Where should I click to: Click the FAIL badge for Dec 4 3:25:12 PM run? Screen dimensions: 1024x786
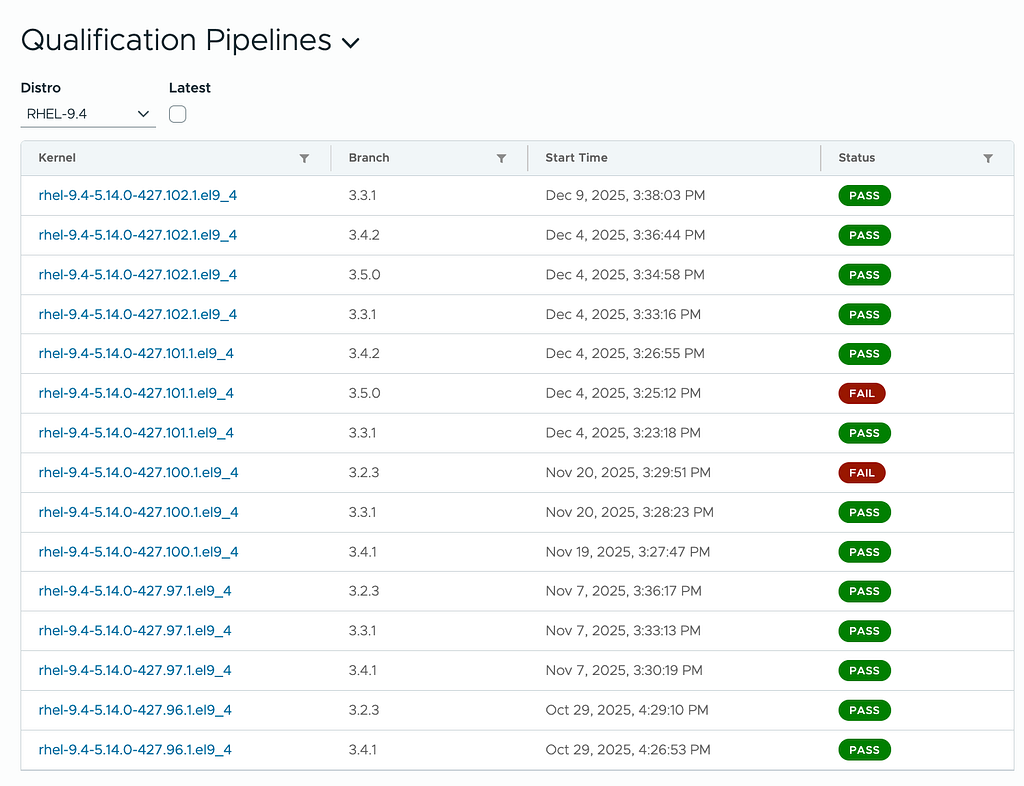pos(861,394)
